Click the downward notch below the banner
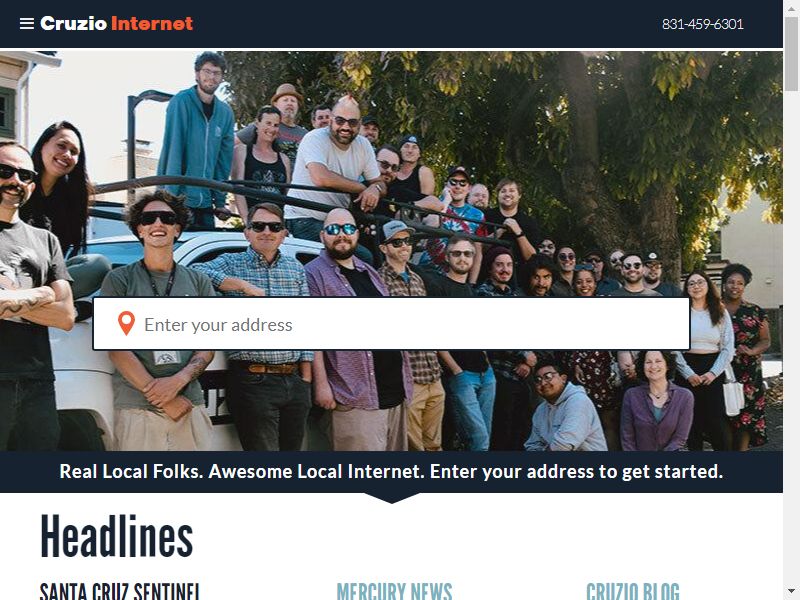 [x=392, y=498]
